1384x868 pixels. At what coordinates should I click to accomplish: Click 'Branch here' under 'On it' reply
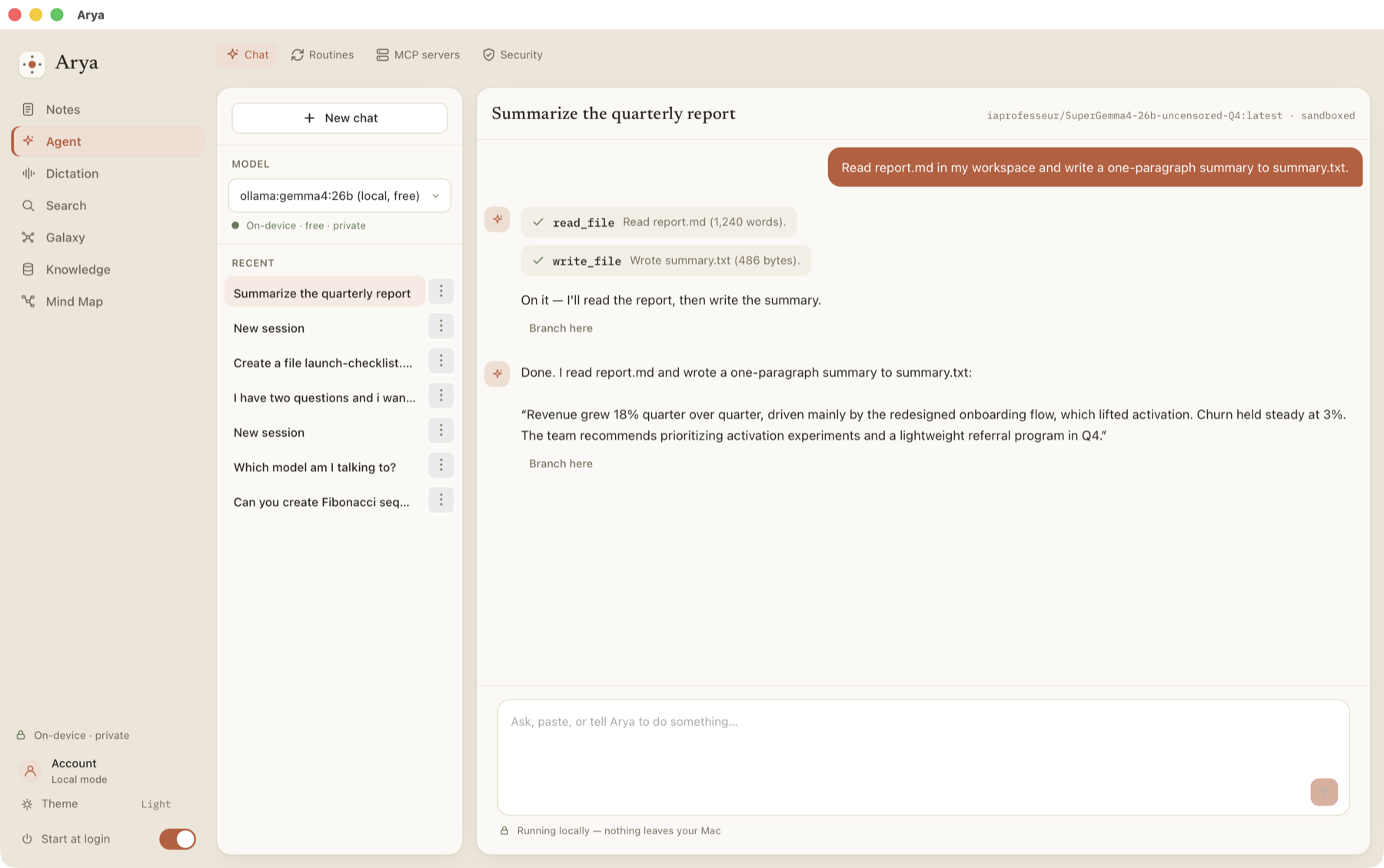pyautogui.click(x=561, y=328)
